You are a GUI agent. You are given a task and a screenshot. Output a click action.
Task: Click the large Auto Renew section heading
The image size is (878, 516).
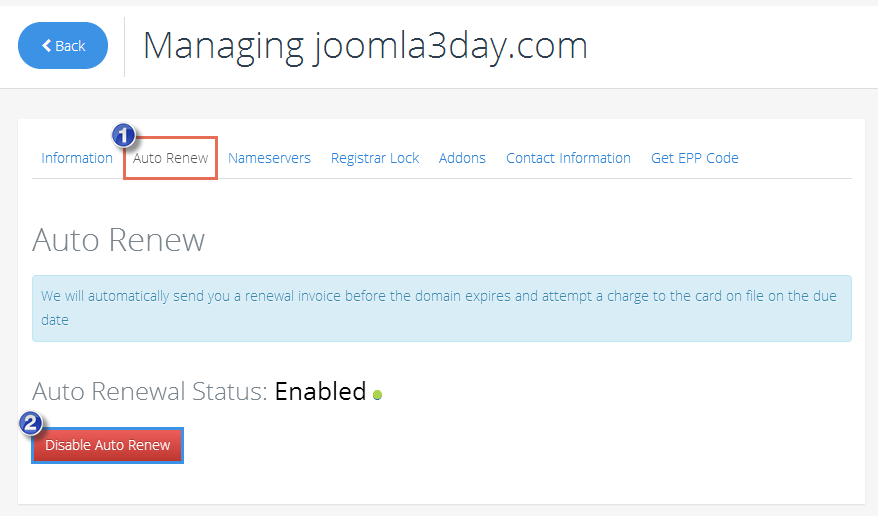click(x=119, y=240)
